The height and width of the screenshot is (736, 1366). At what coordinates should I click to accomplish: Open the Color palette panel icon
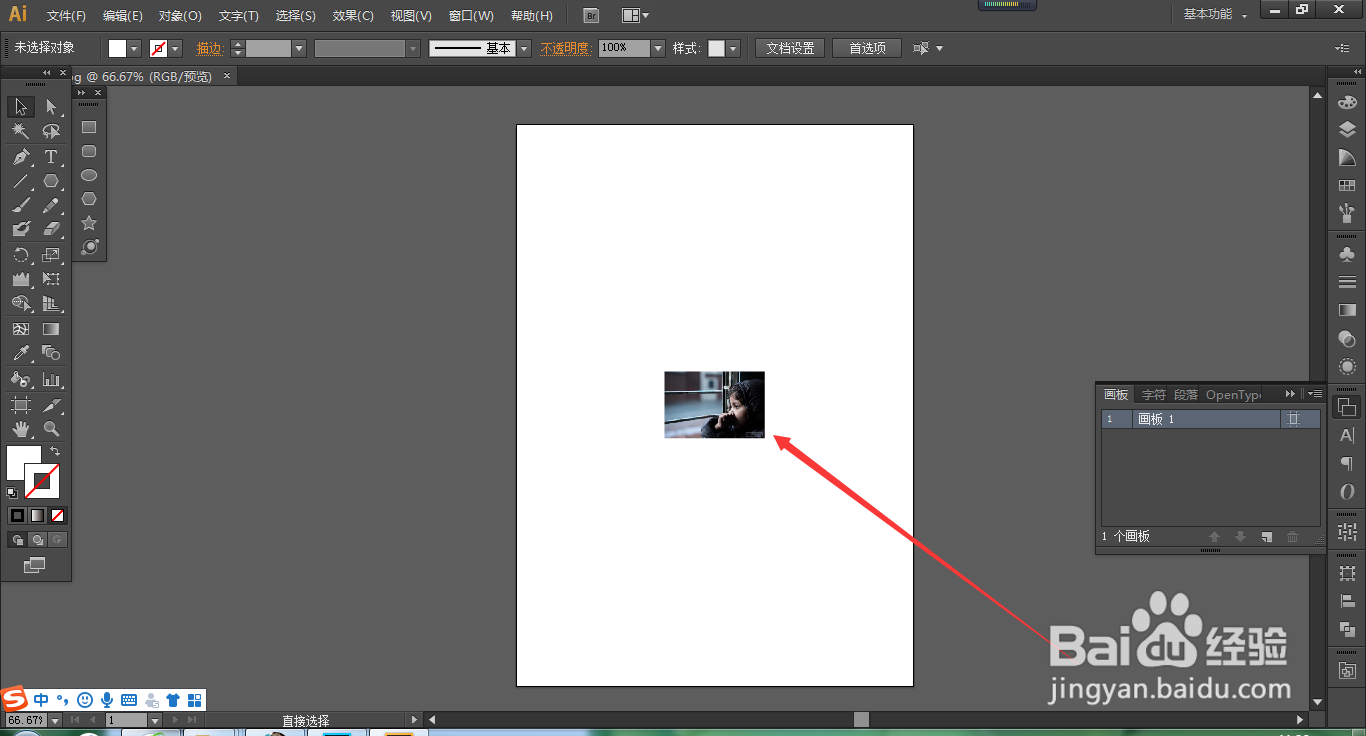point(1347,102)
